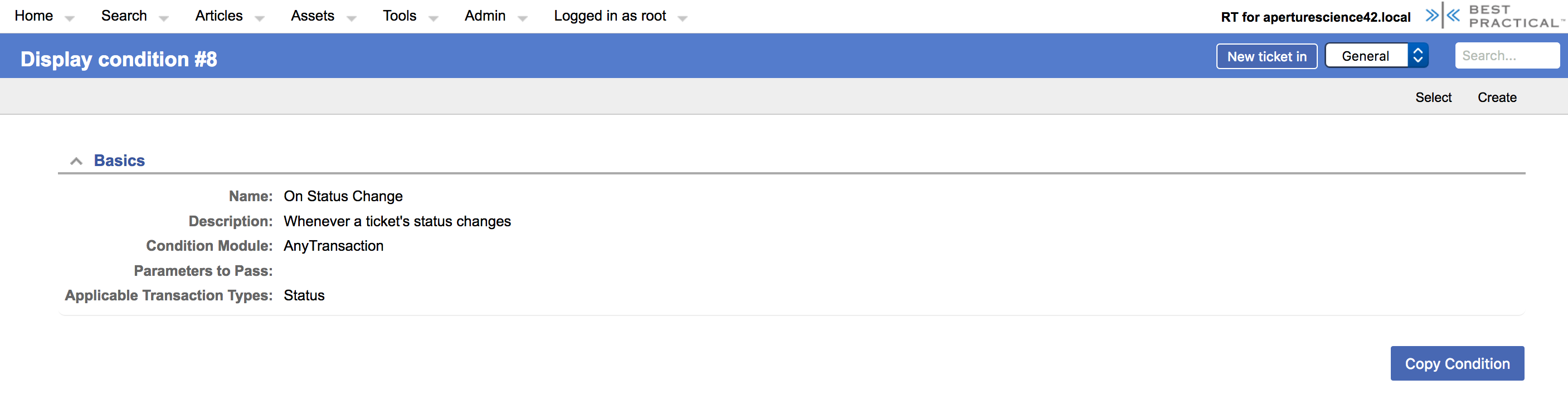The height and width of the screenshot is (399, 1568).
Task: Open the General queue dropdown
Action: (x=1376, y=56)
